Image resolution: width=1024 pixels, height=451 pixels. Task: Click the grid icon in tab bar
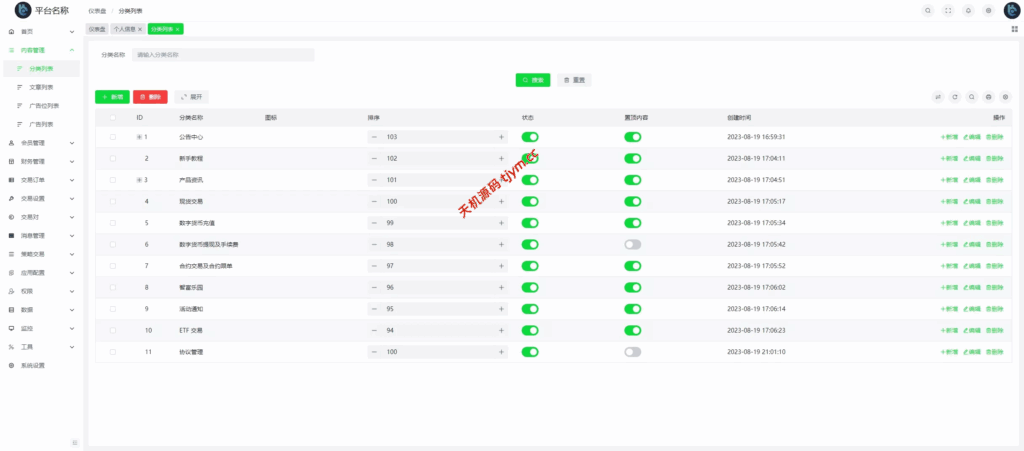[x=1014, y=29]
